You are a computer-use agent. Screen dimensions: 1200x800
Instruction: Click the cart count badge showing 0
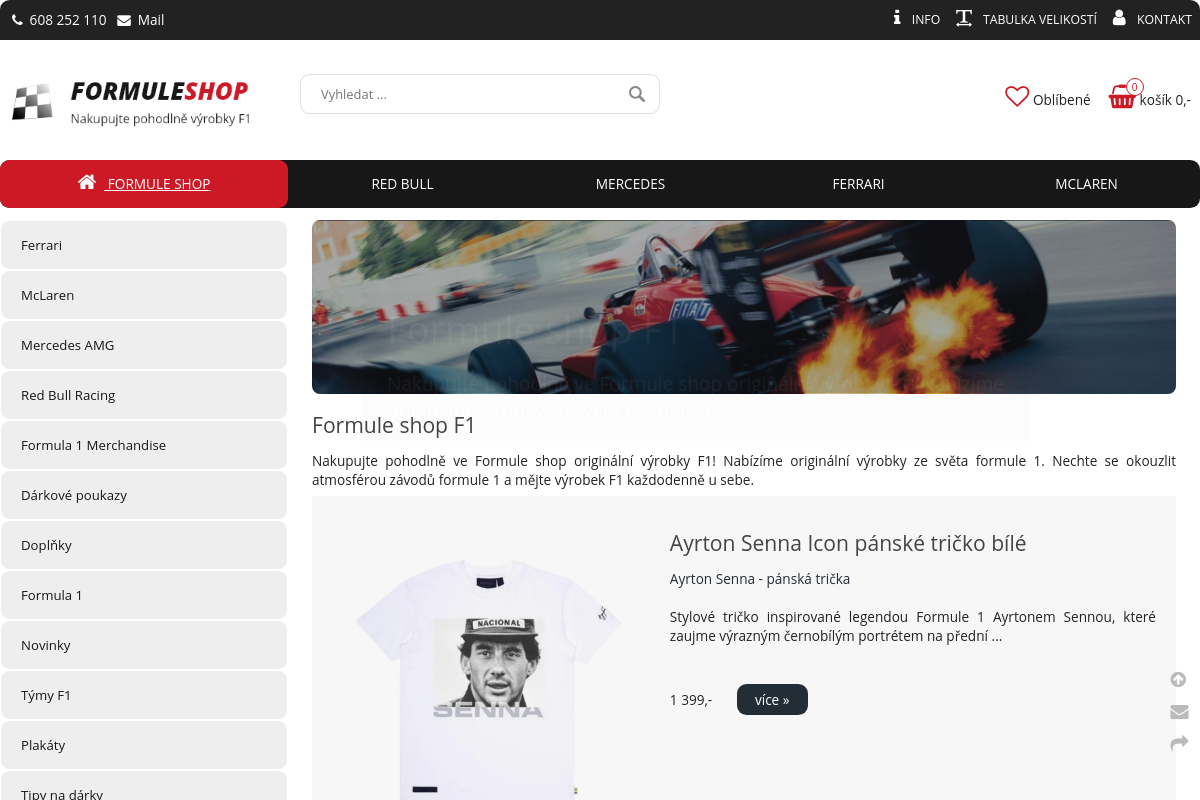coord(1135,87)
